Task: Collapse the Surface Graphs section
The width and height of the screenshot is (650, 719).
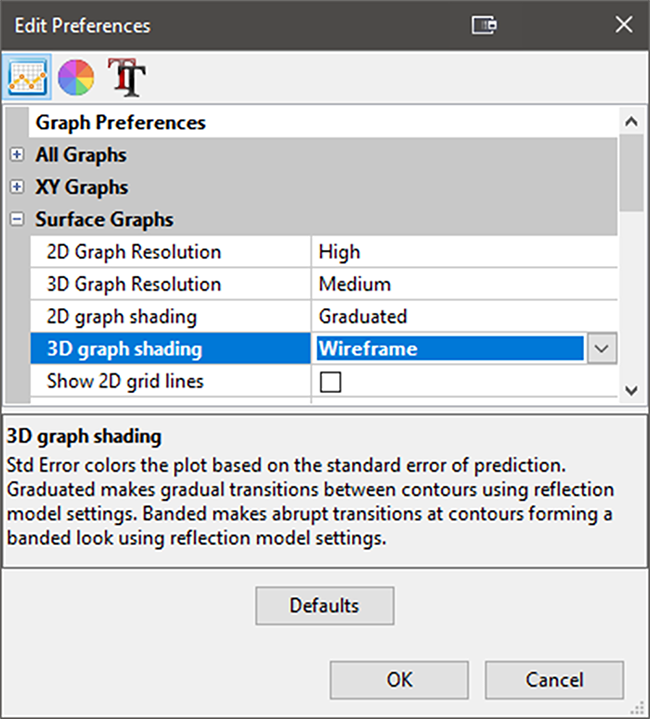Action: point(17,219)
